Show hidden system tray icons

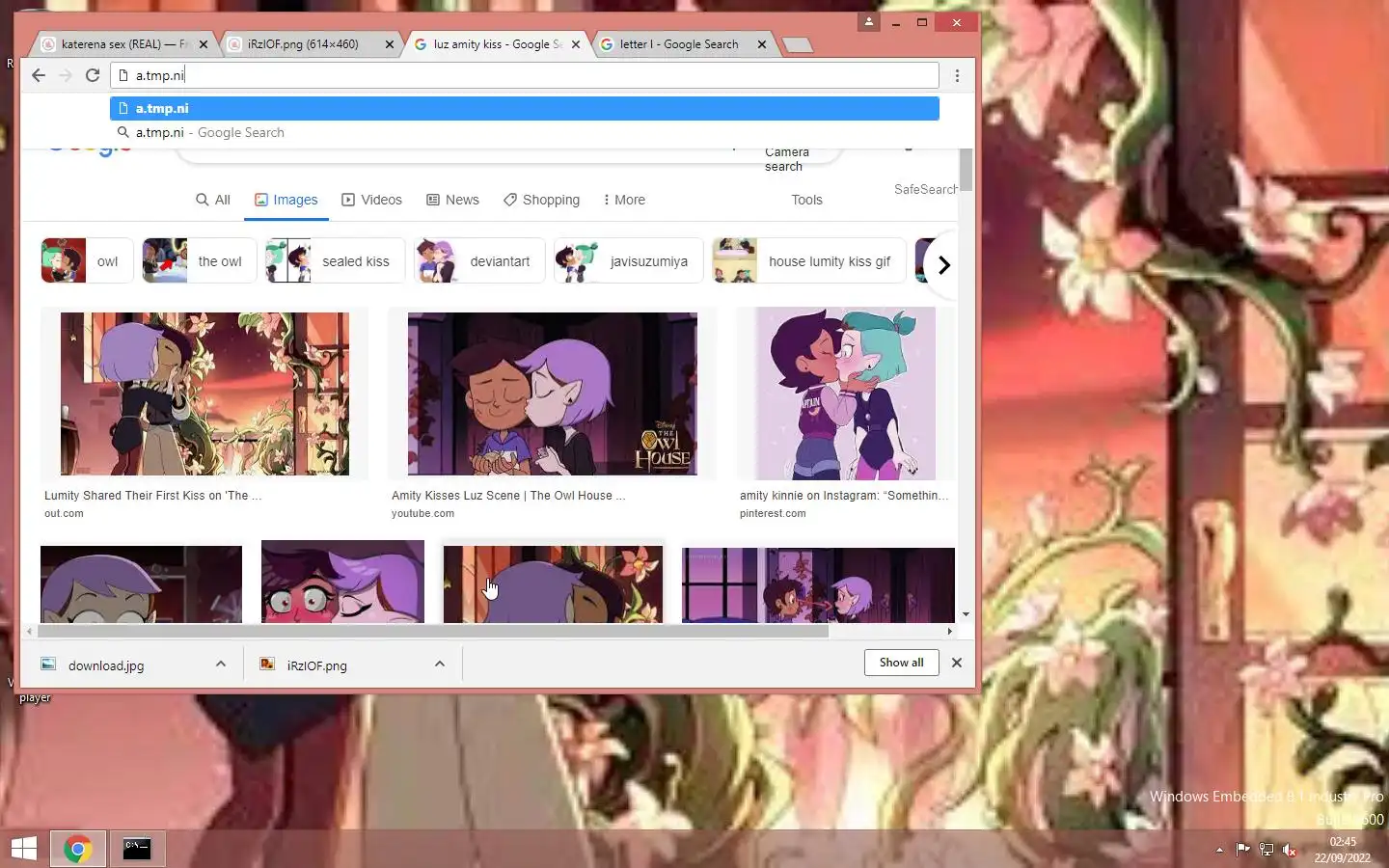coord(1219,850)
